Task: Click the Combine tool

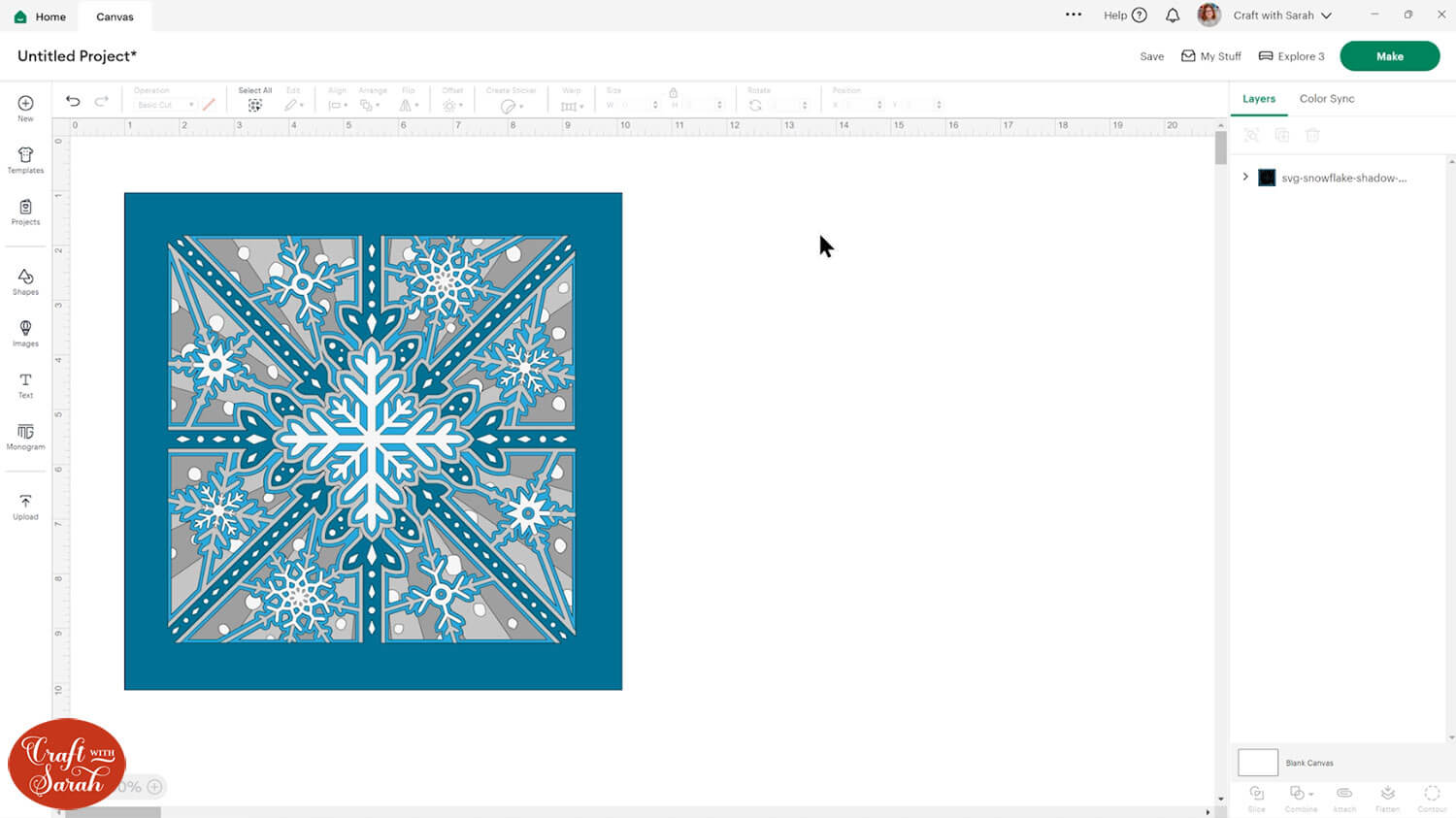Action: 1300,799
